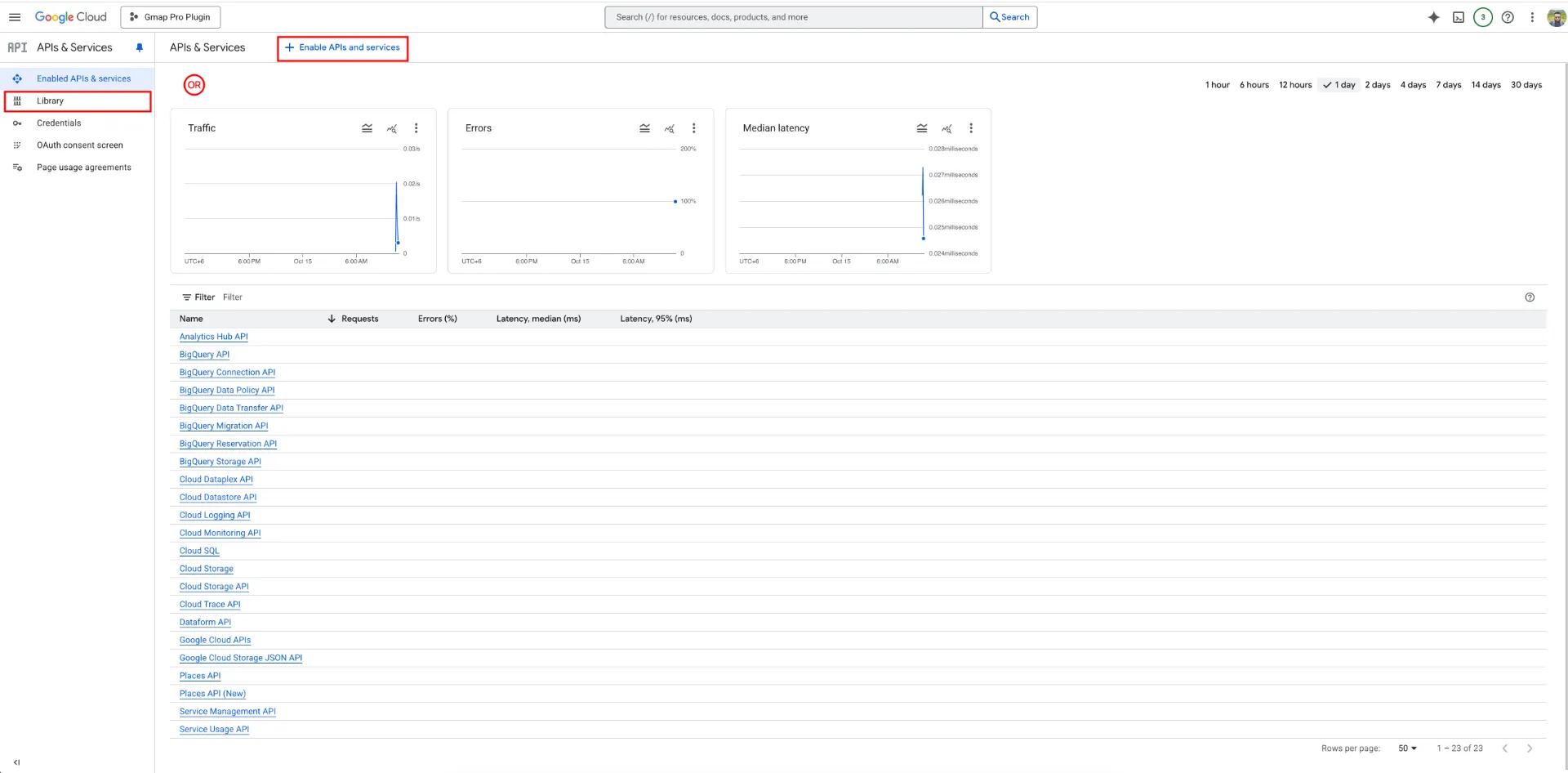Collapse the sidebar with bottom-left arrow
The width and height of the screenshot is (1568, 773).
tap(16, 762)
